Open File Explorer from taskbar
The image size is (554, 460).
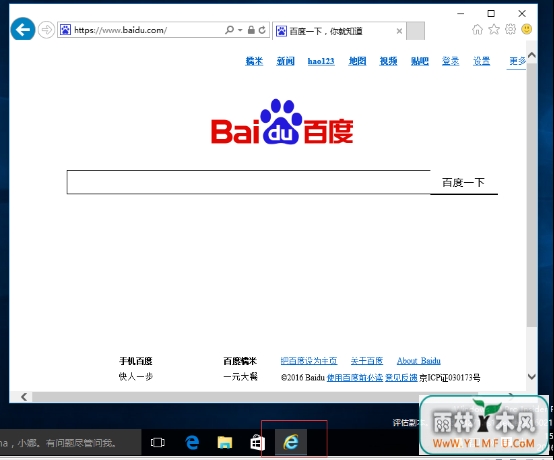pyautogui.click(x=225, y=442)
